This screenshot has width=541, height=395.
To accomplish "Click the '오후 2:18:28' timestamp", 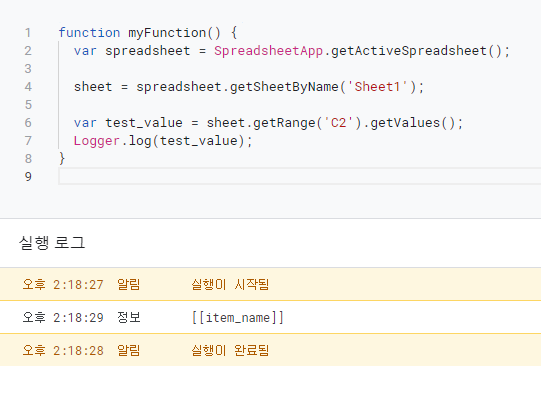I will click(63, 350).
